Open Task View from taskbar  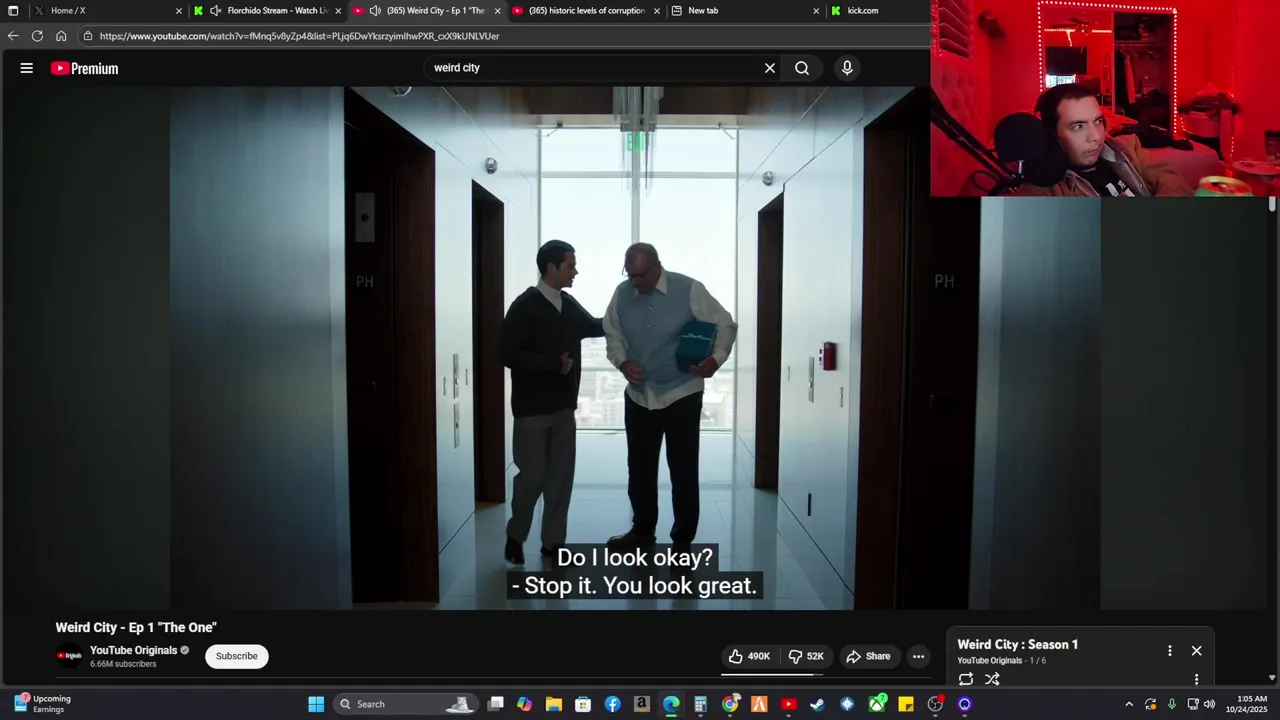[x=495, y=704]
